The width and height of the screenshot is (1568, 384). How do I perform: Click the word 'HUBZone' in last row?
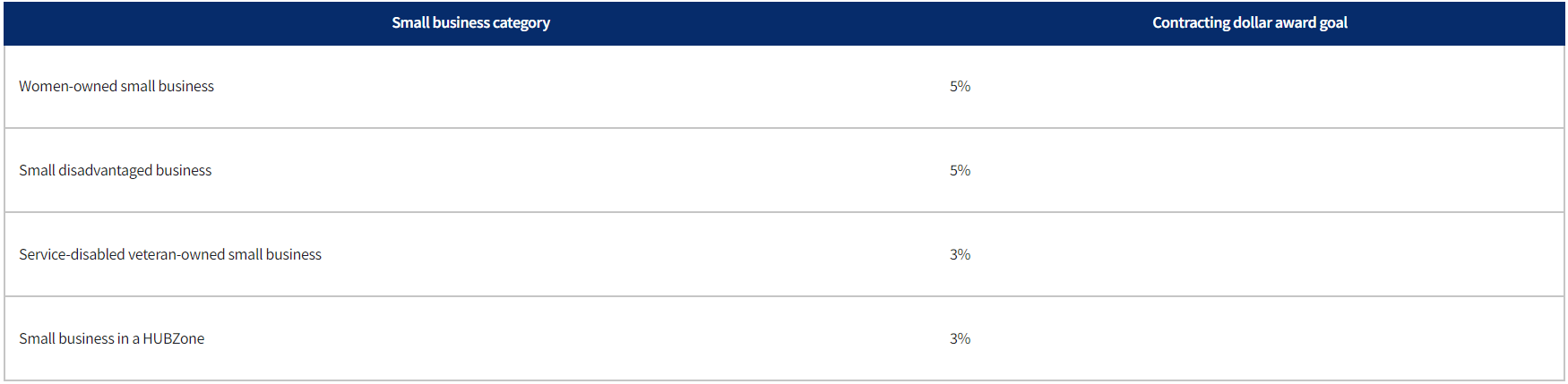click(174, 338)
